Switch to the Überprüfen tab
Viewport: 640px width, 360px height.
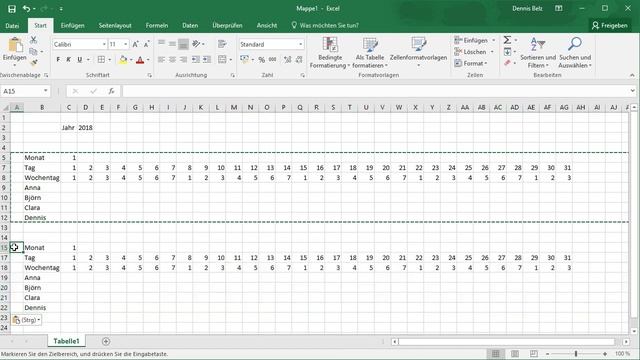[x=227, y=25]
